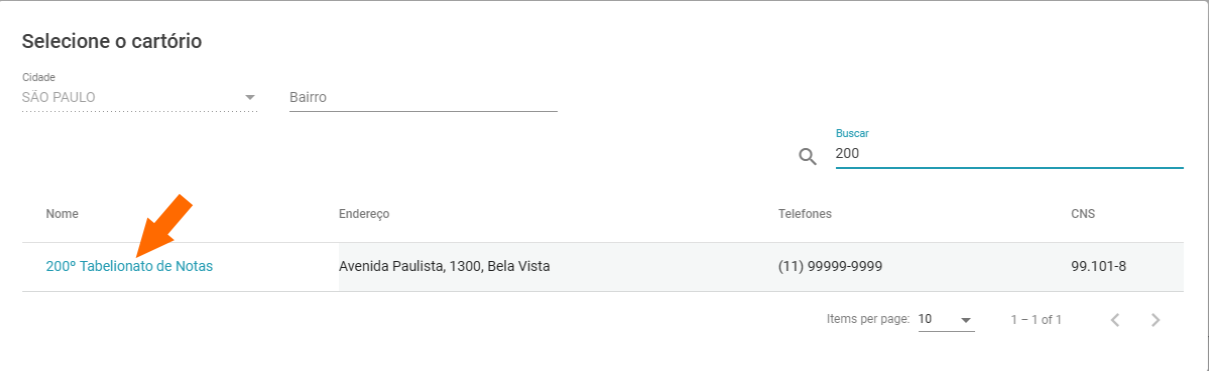This screenshot has height=371, width=1209.
Task: Click the magnifying glass search icon
Action: click(808, 156)
